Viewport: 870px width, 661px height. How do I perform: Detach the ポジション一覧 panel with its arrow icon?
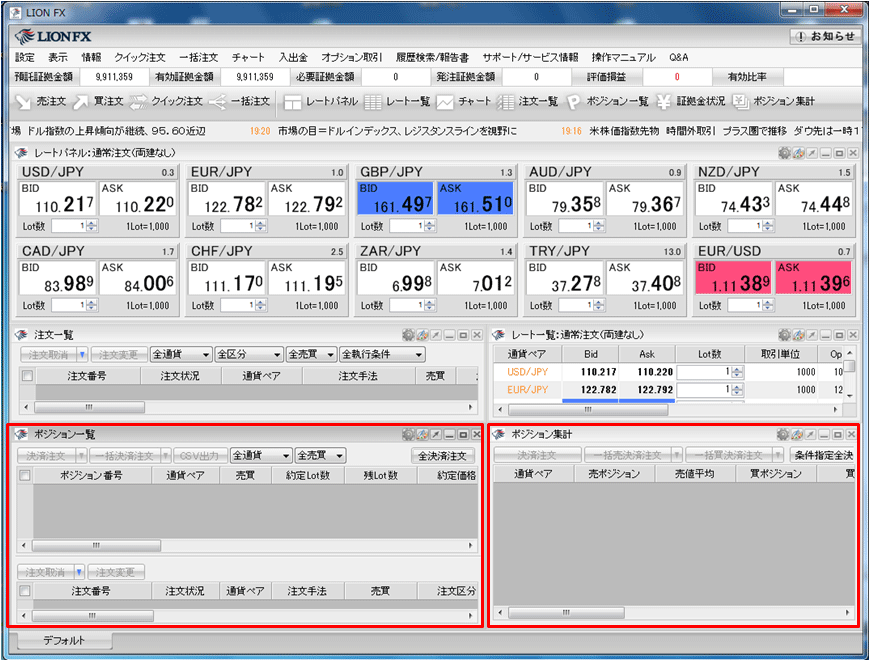tap(436, 434)
